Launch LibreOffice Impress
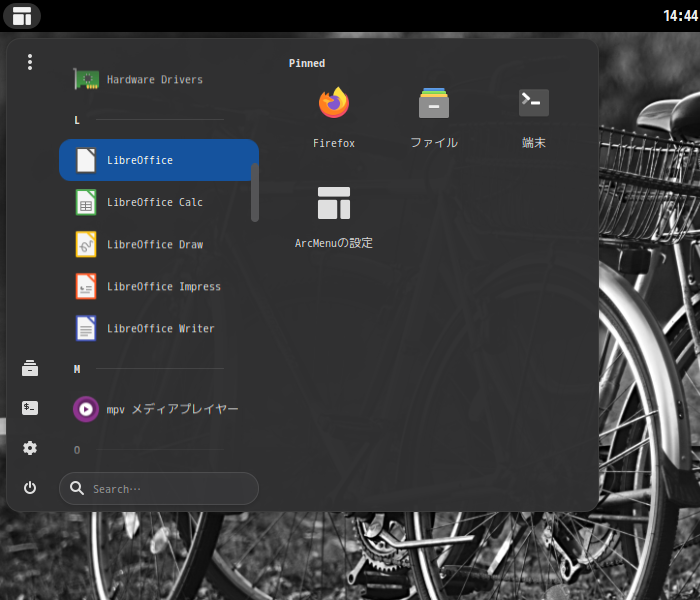 tap(158, 286)
